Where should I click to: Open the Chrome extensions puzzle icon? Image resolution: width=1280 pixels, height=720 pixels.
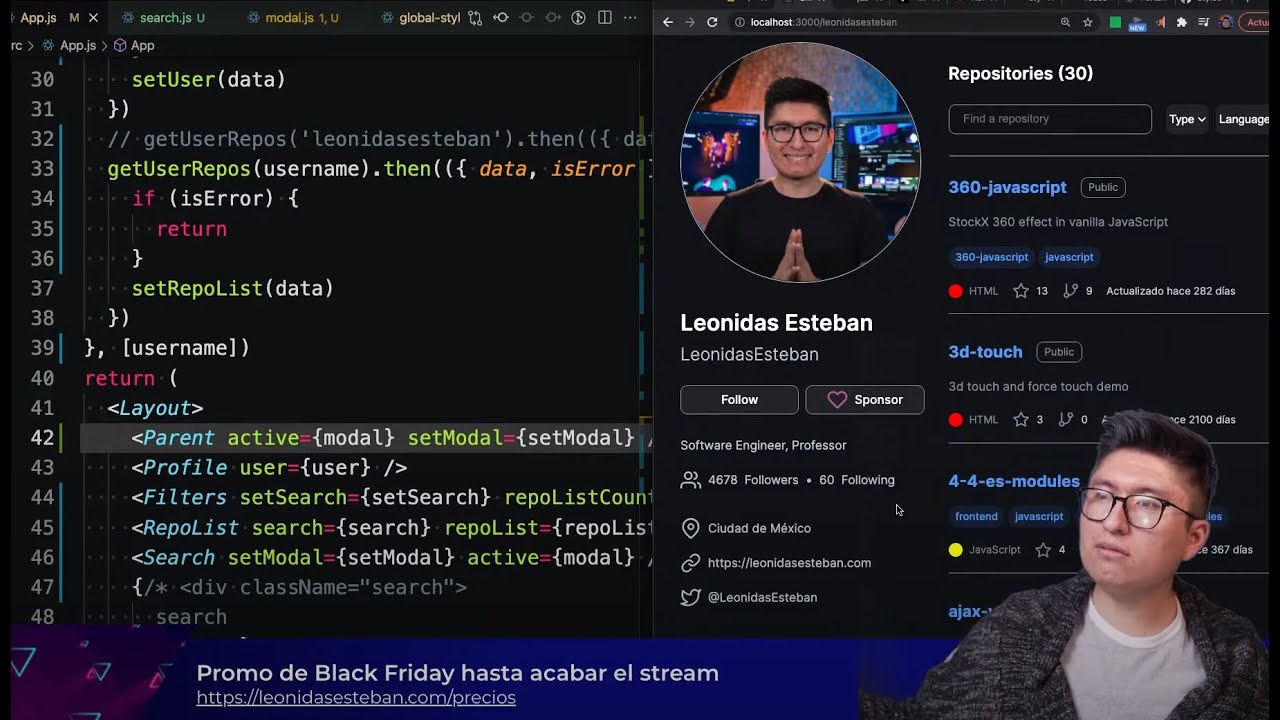tap(1181, 22)
